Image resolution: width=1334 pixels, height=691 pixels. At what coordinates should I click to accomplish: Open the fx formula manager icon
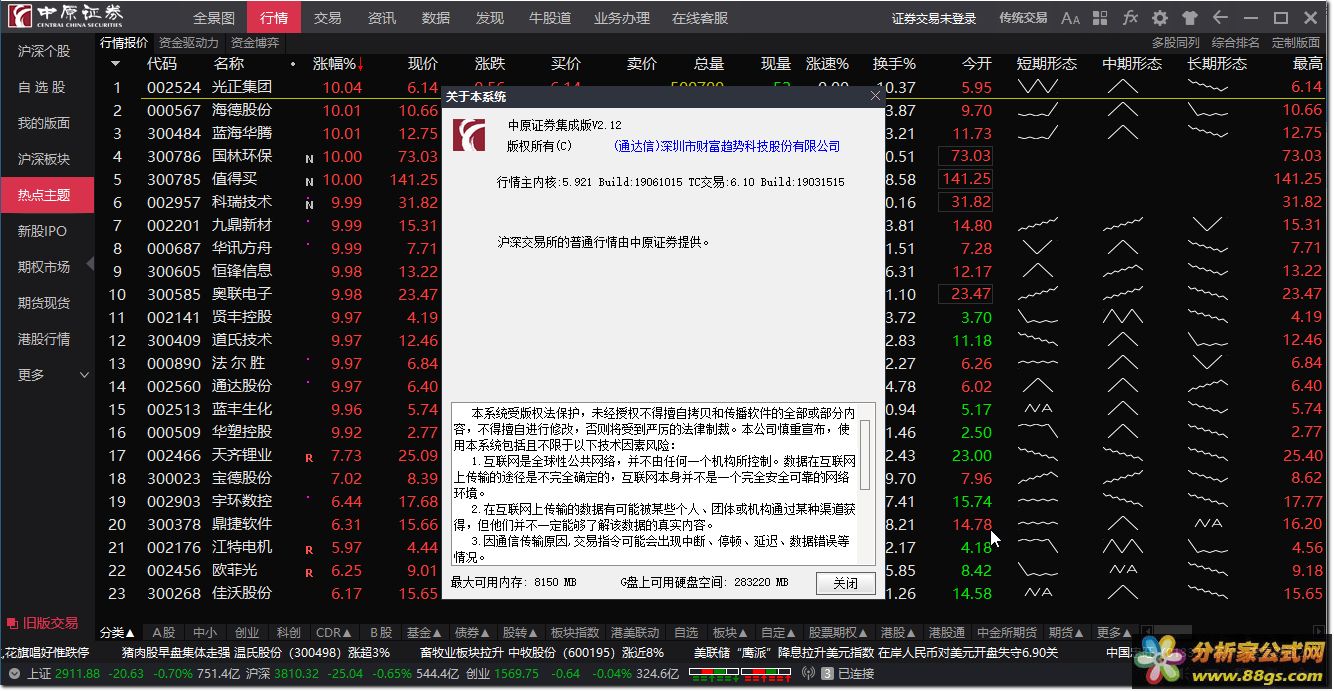[x=1130, y=18]
